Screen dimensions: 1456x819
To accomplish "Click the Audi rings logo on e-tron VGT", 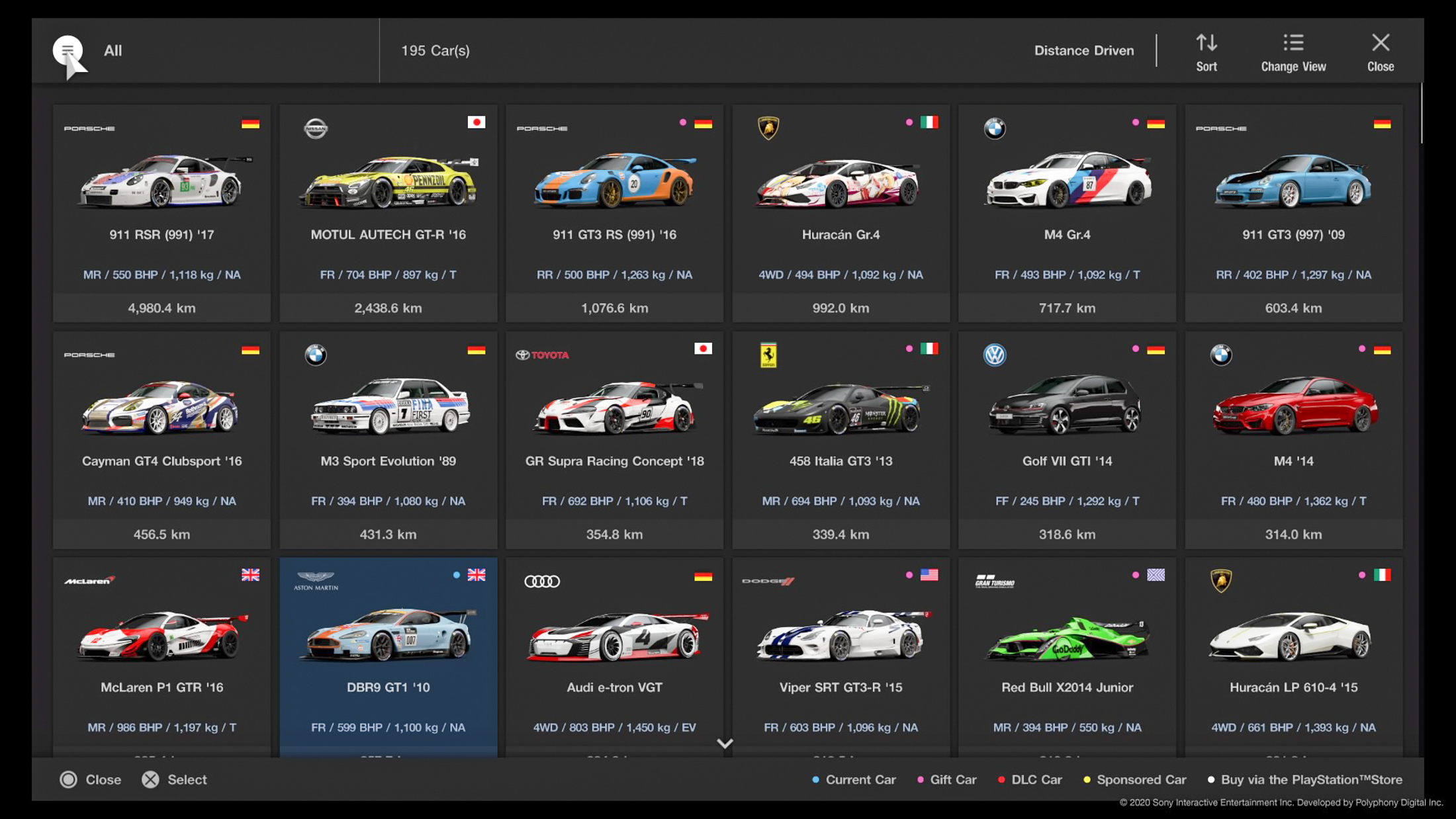I will [x=541, y=581].
